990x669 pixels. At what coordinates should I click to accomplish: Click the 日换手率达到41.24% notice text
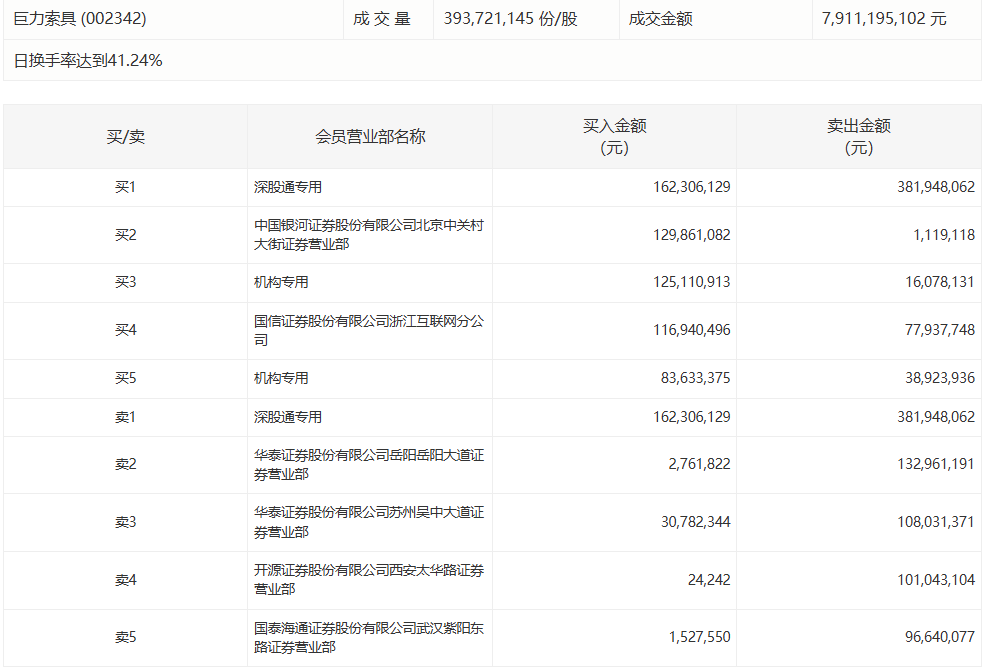88,61
